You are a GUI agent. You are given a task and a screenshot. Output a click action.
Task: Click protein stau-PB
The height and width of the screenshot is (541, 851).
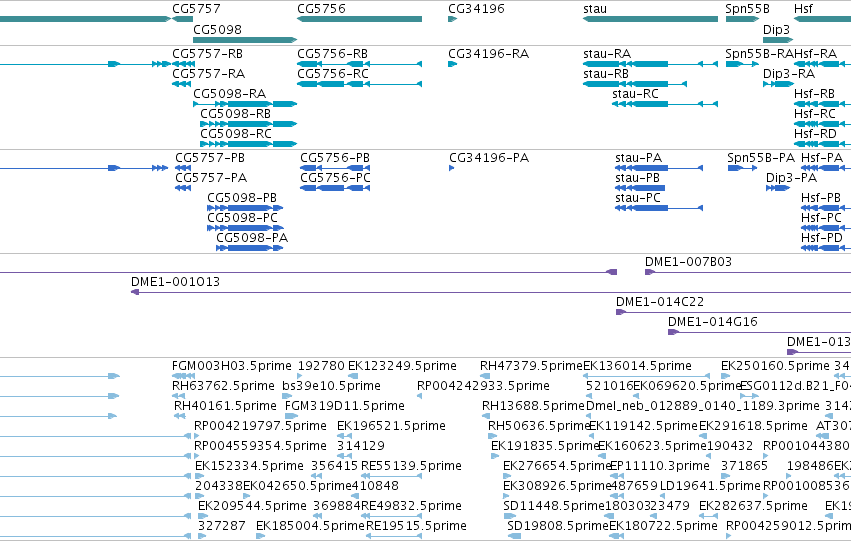pos(637,178)
